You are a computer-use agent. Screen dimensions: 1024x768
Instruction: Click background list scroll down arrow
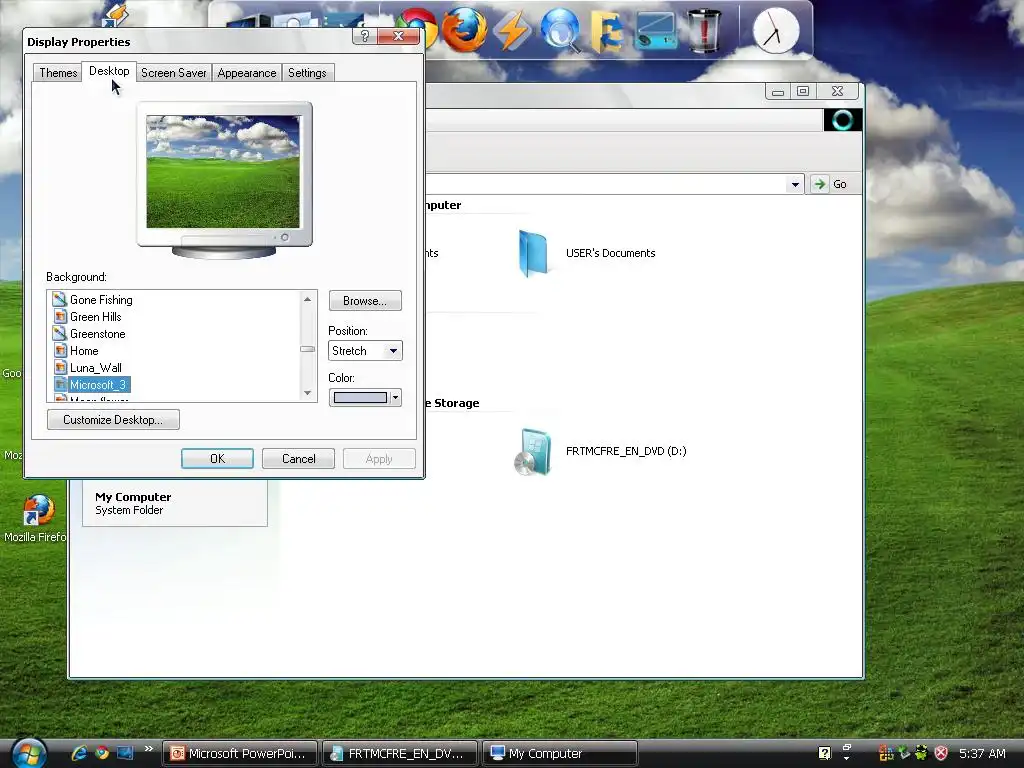[x=308, y=393]
